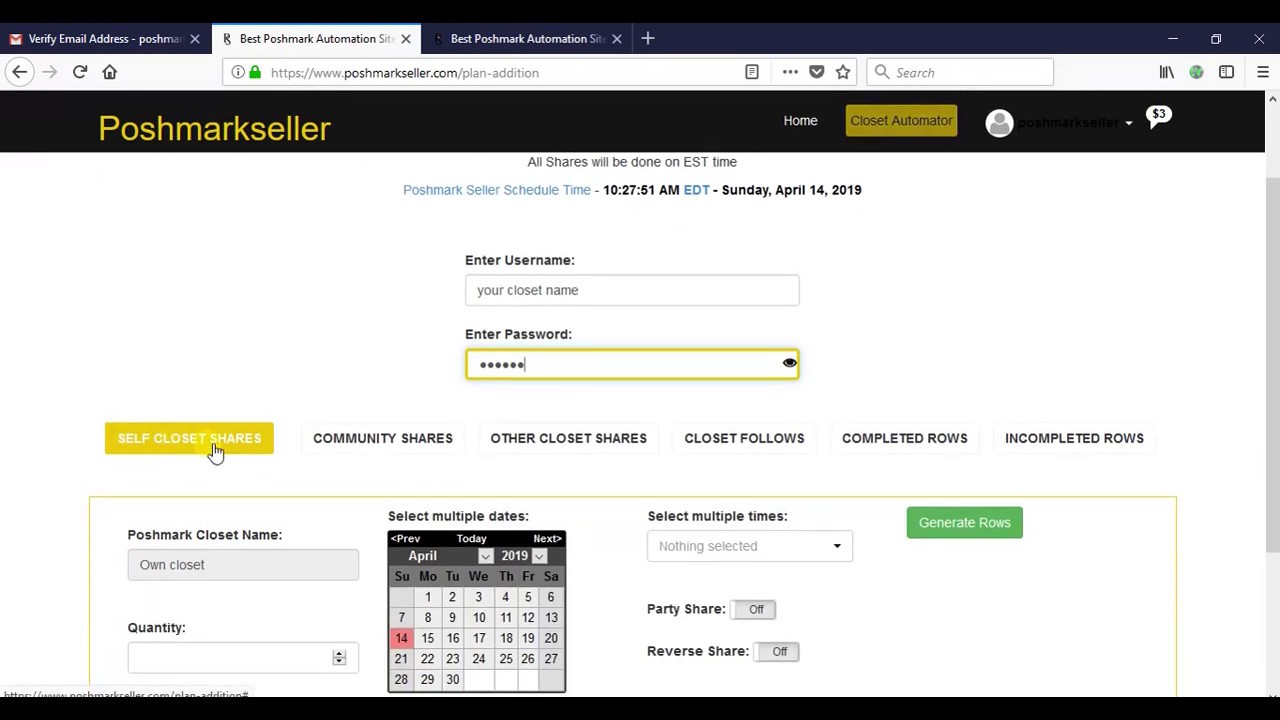This screenshot has height=720, width=1280.
Task: Select the Incompleted Rows tab
Action: pos(1074,438)
